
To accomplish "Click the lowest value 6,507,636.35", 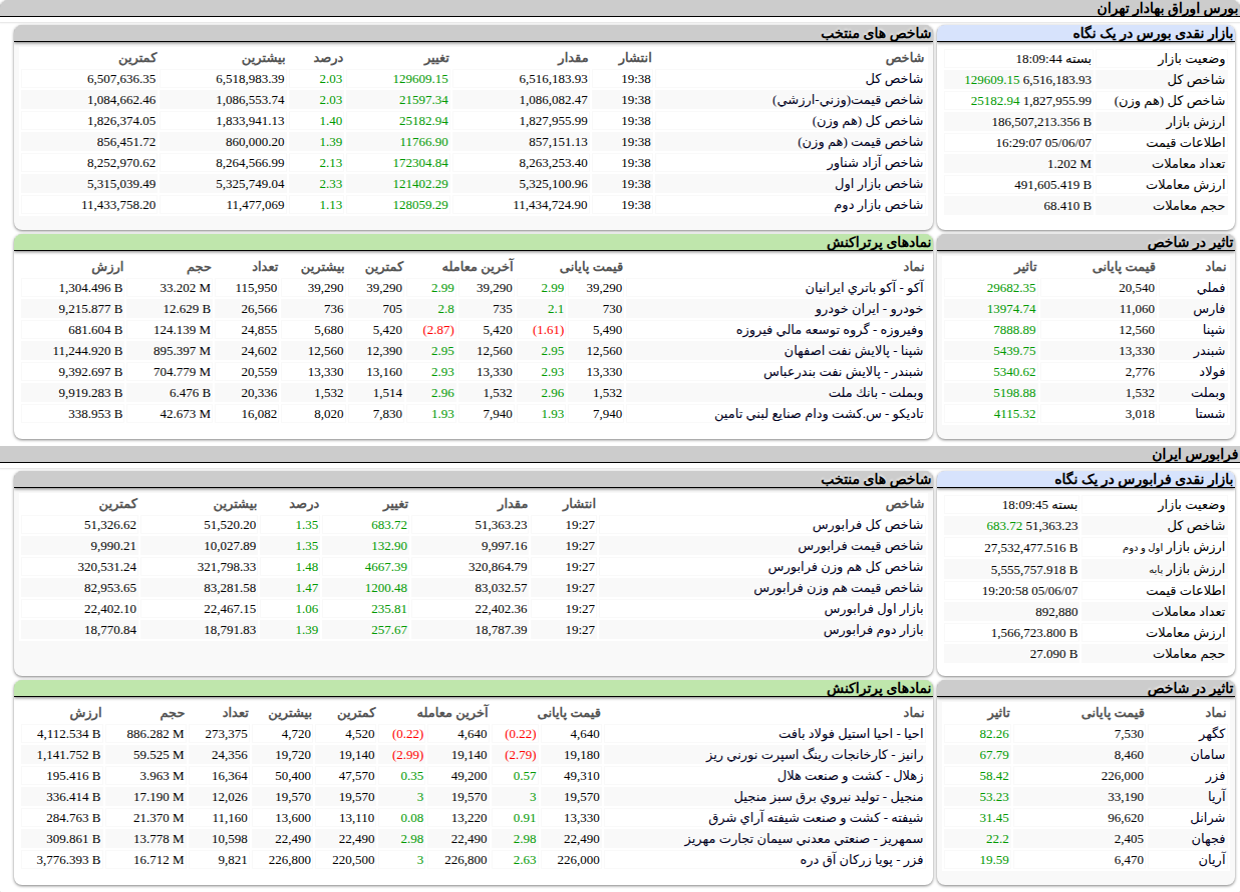I will tap(121, 79).
